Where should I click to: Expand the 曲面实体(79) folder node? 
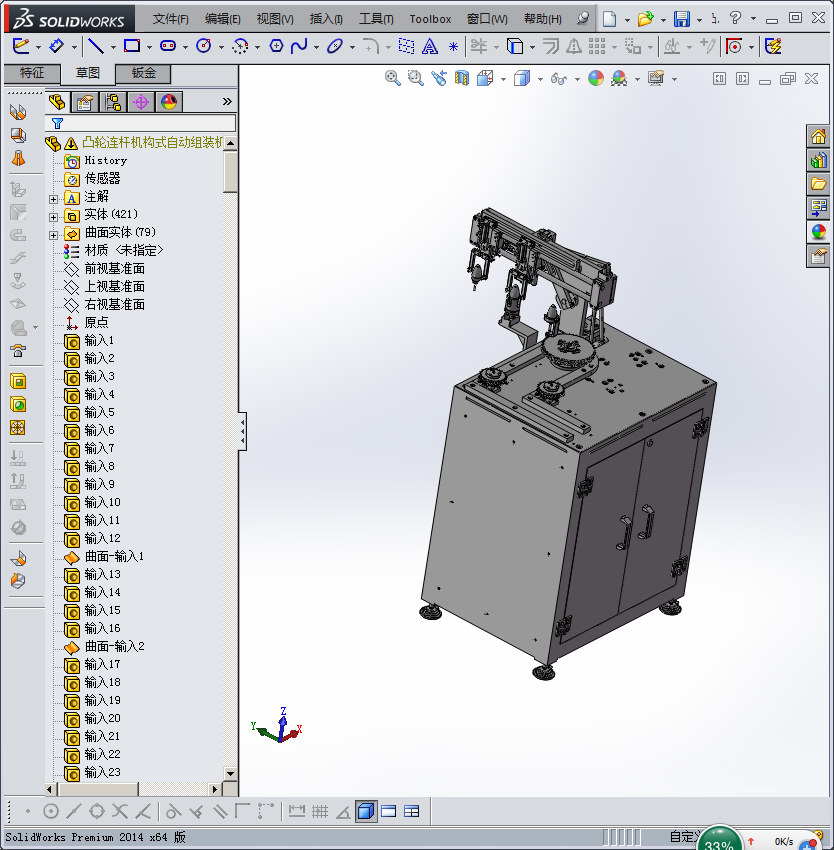point(53,235)
